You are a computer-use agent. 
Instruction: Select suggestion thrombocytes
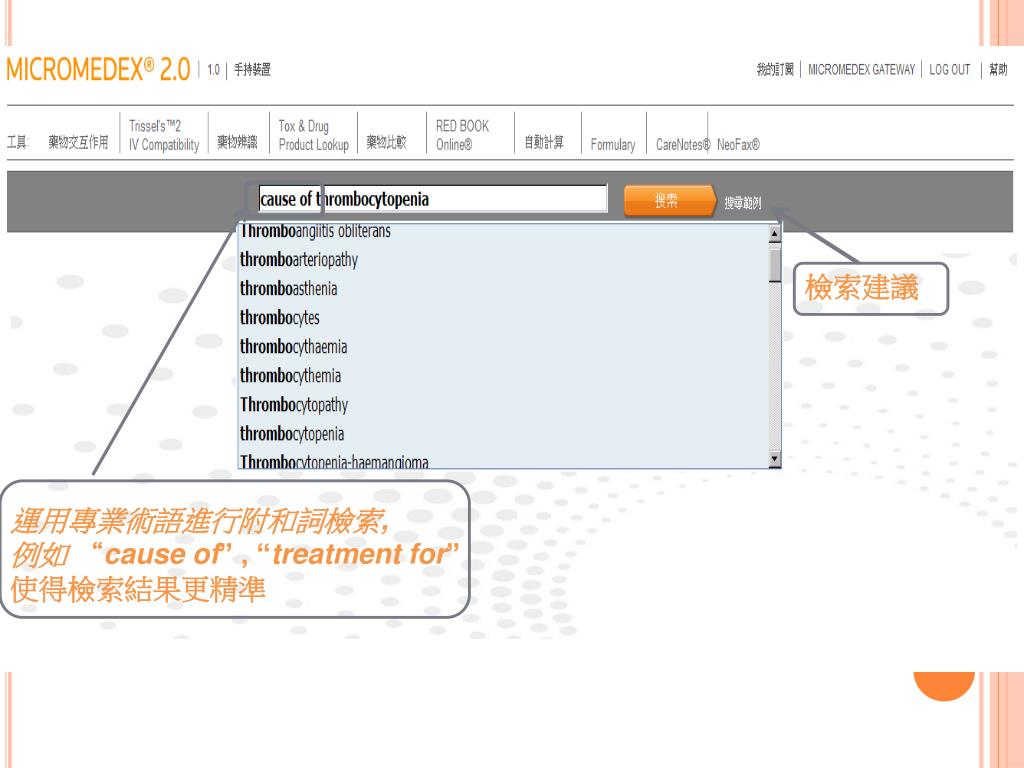pos(503,318)
